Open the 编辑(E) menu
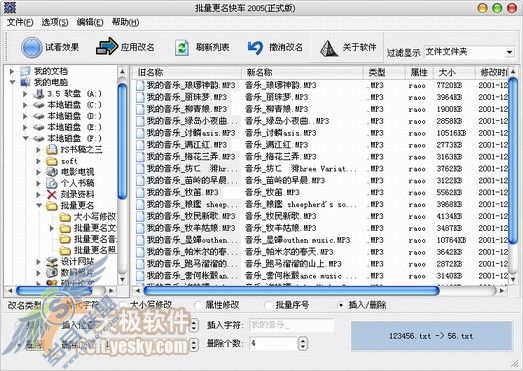Image resolution: width=523 pixels, height=371 pixels. [x=90, y=22]
